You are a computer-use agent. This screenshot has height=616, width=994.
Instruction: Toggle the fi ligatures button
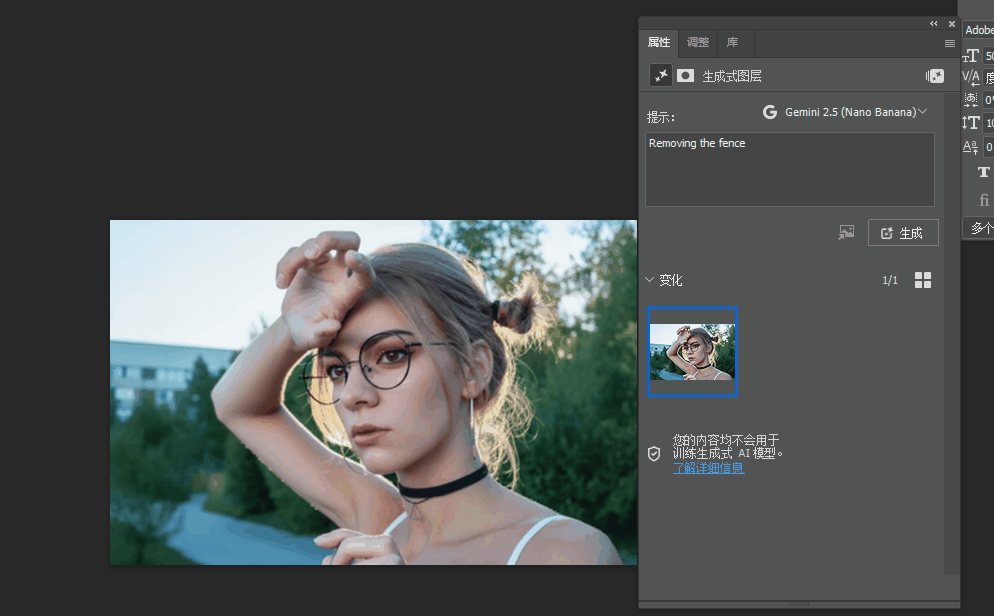click(x=983, y=200)
